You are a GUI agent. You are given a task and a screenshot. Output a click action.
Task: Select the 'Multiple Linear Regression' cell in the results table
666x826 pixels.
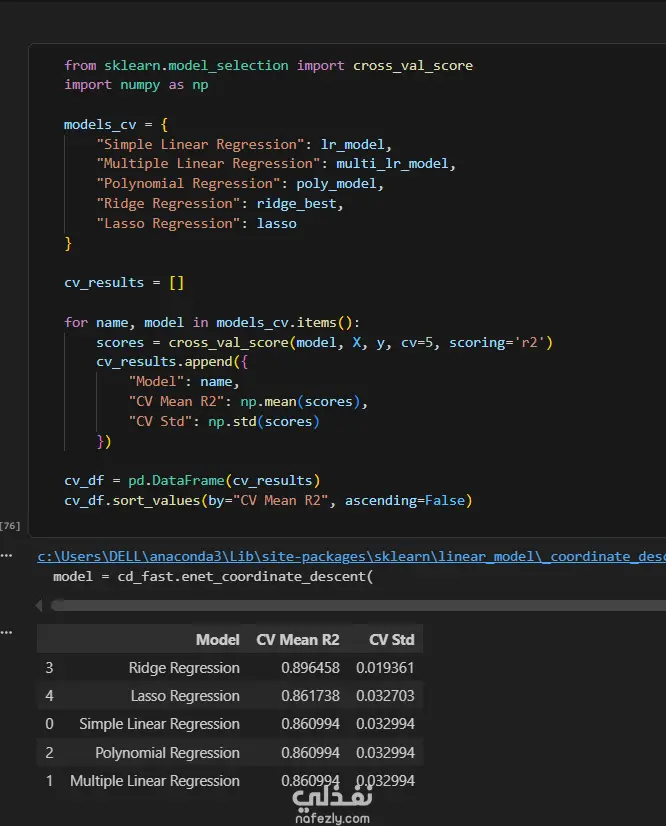[154, 781]
